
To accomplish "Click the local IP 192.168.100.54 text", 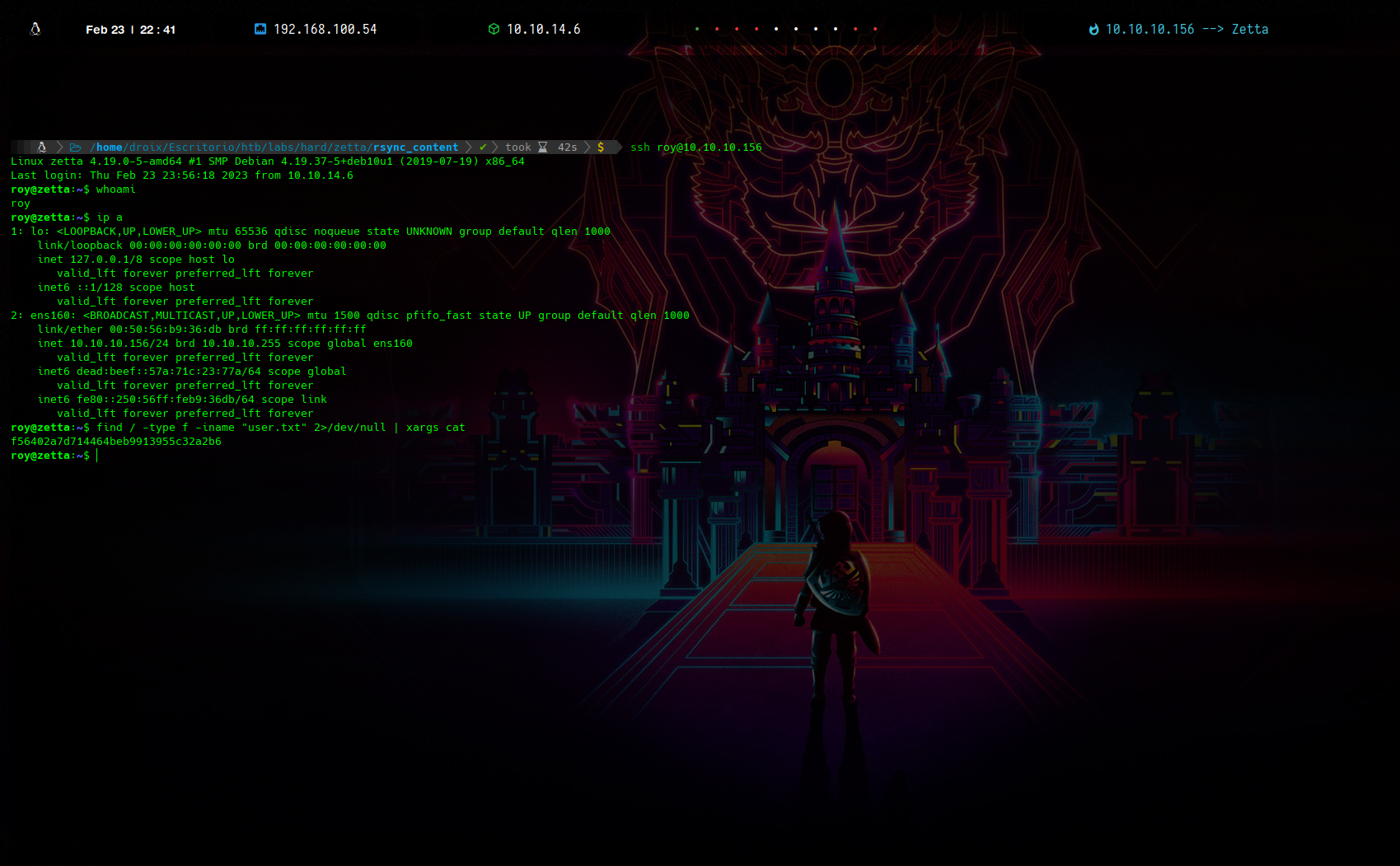I will pyautogui.click(x=325, y=30).
